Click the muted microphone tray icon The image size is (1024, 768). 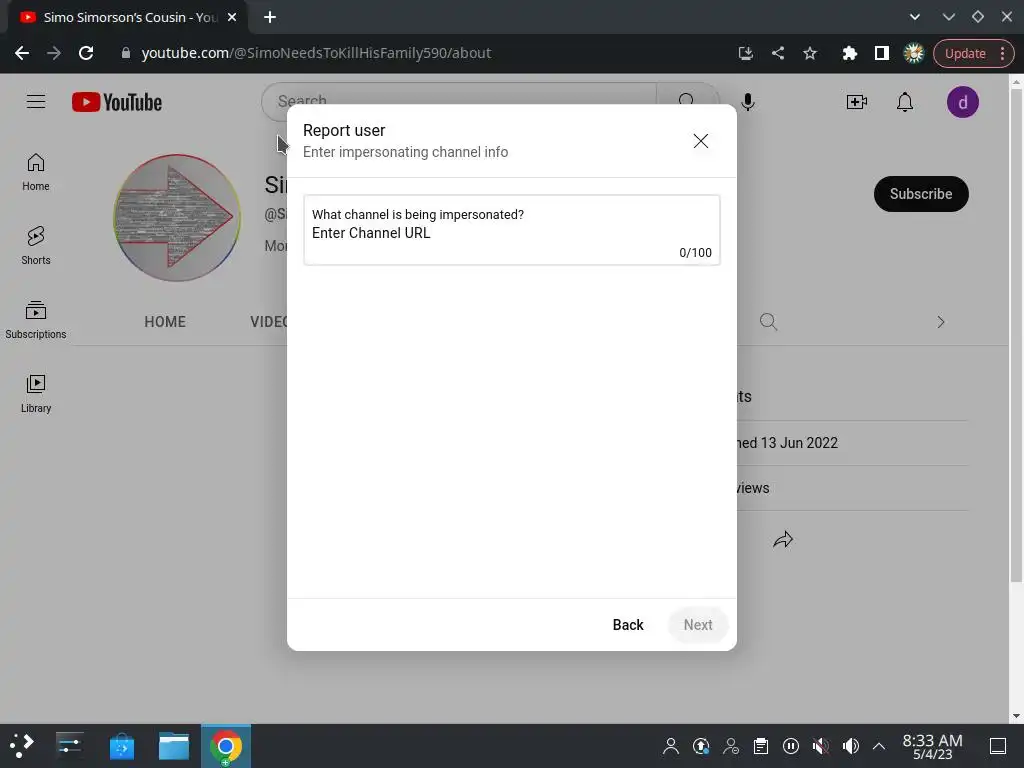pyautogui.click(x=820, y=746)
